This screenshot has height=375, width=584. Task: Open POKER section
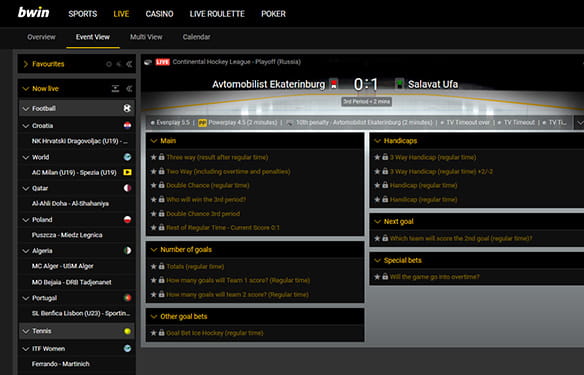(273, 14)
